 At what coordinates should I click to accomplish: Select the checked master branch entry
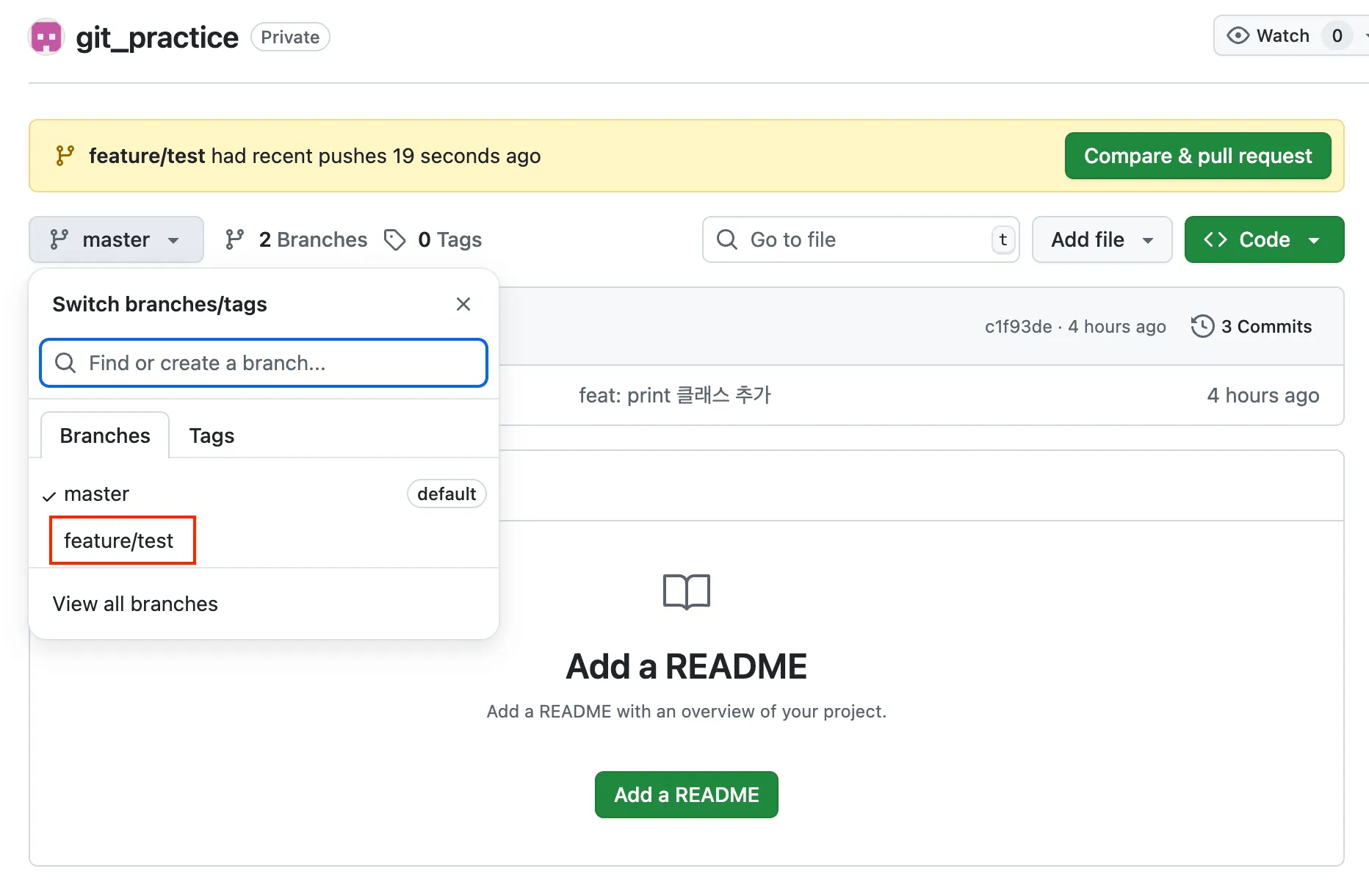(x=97, y=494)
